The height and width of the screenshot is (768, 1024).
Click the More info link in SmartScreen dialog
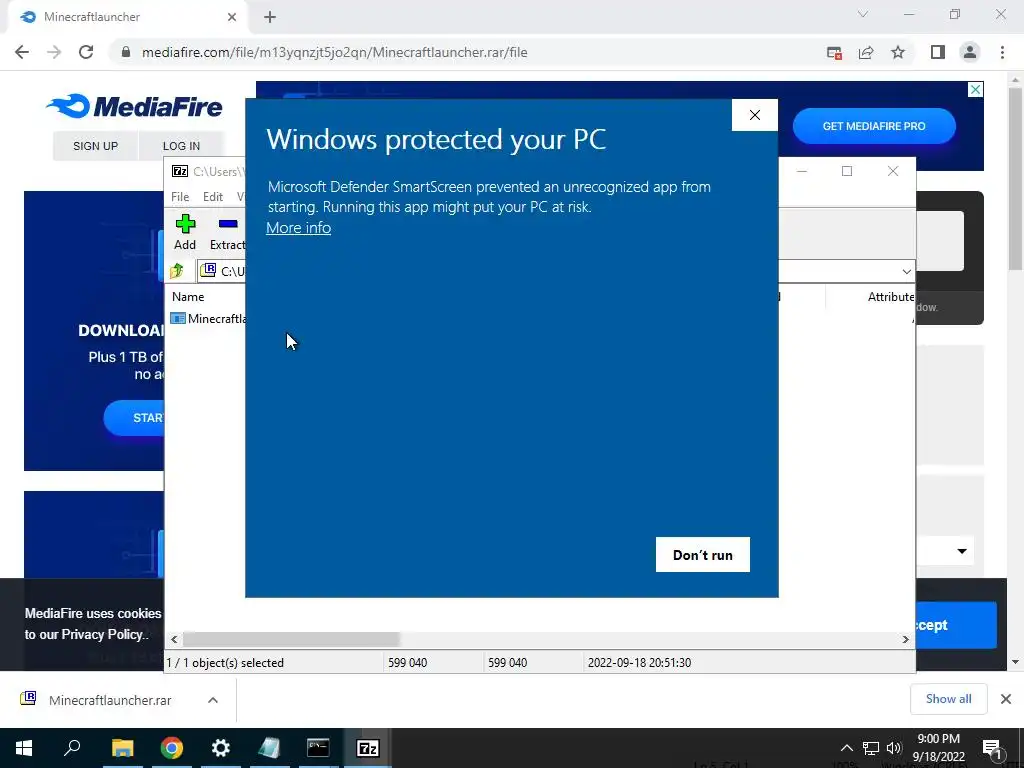pyautogui.click(x=298, y=228)
